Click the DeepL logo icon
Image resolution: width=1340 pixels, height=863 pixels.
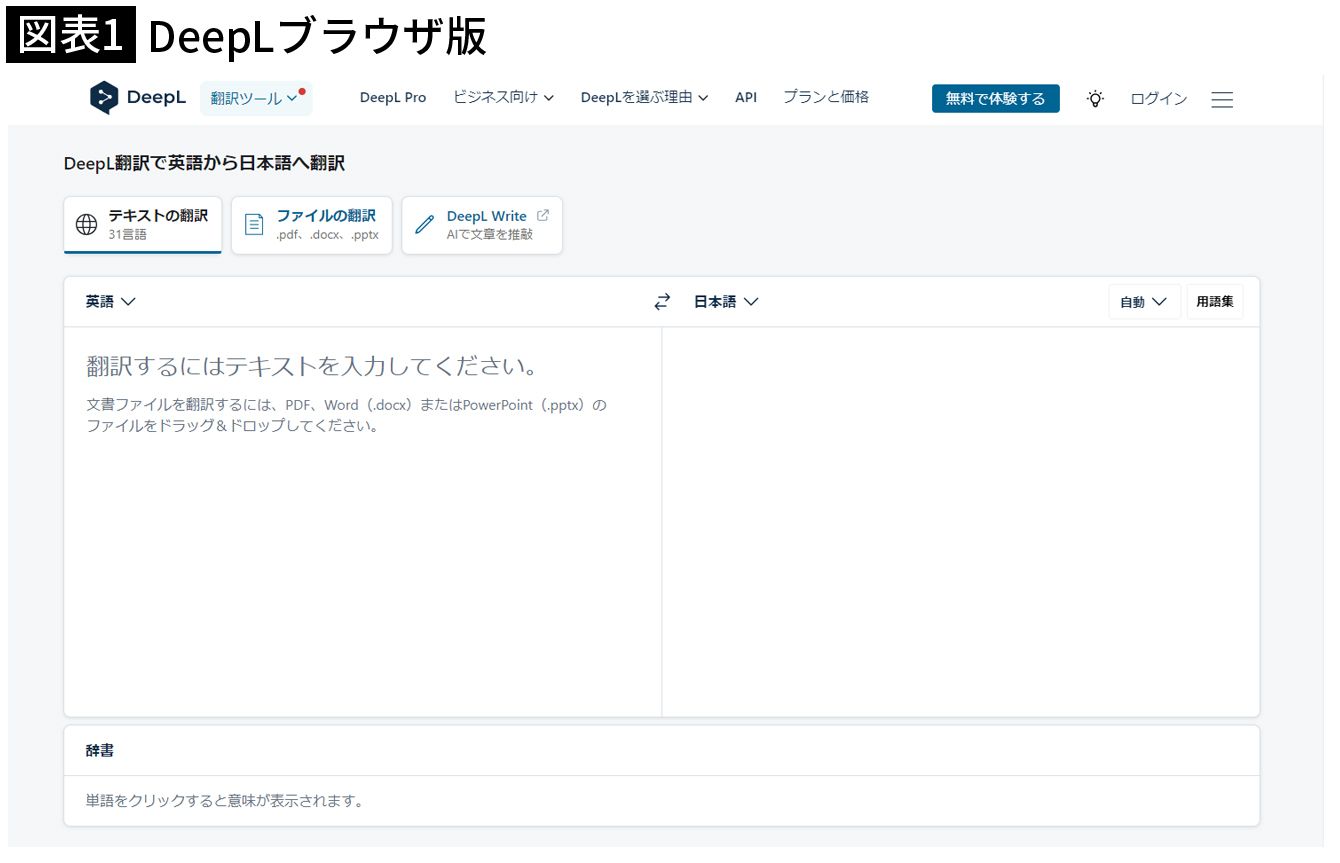104,98
